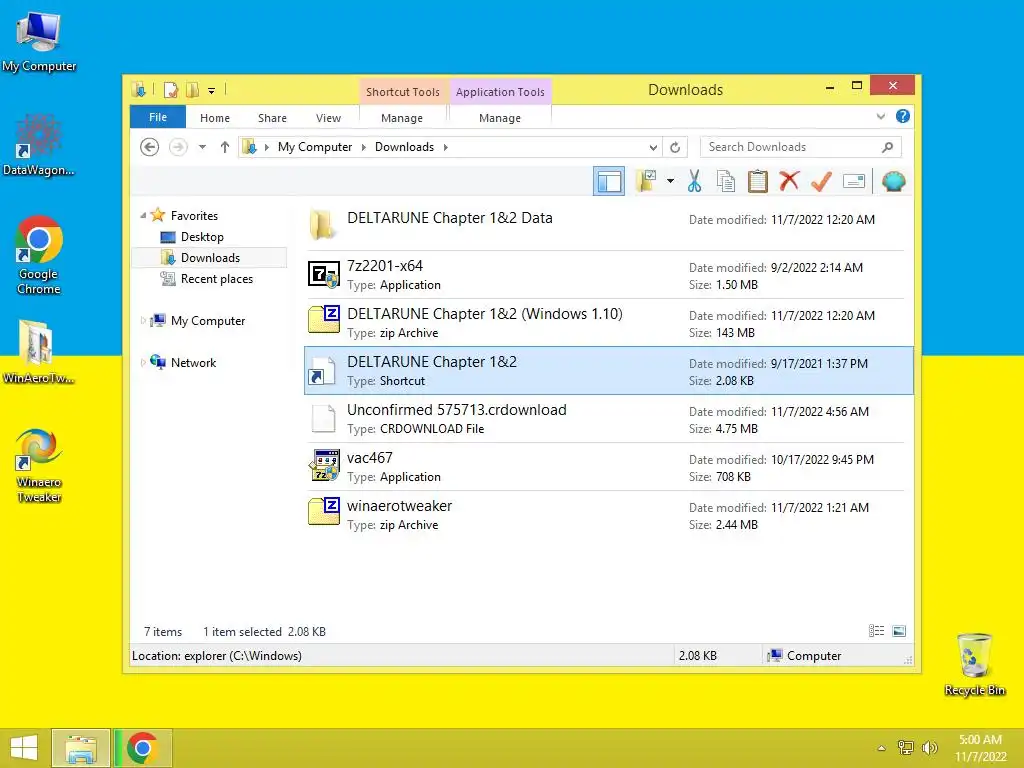Toggle the navigation pane layout button
Image resolution: width=1024 pixels, height=768 pixels.
pos(609,182)
